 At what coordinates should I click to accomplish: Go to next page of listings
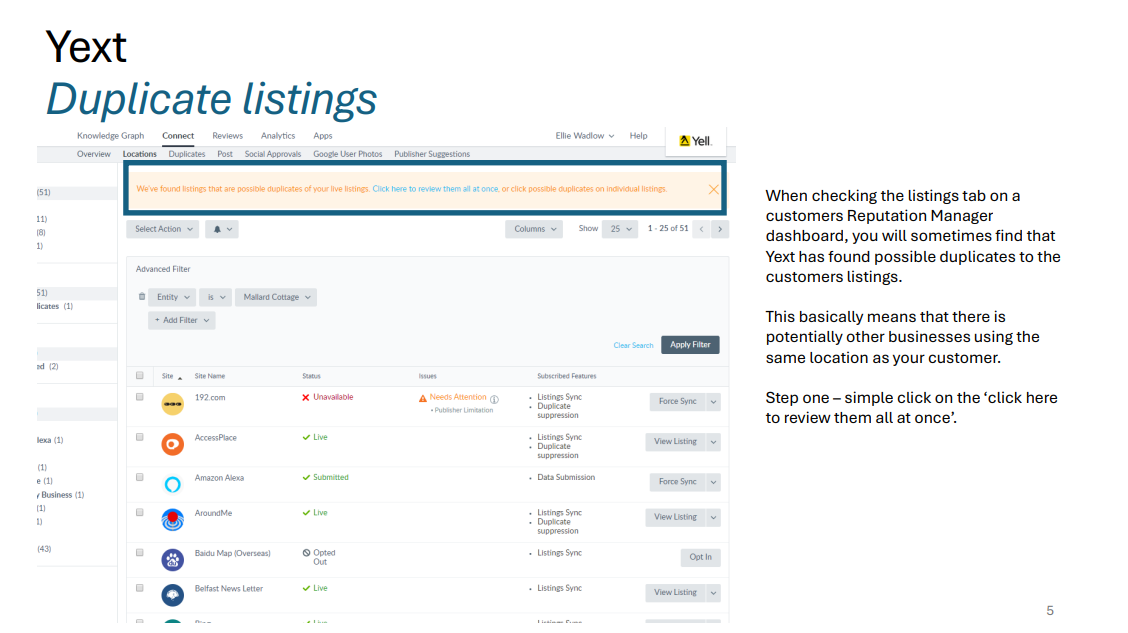click(x=720, y=229)
